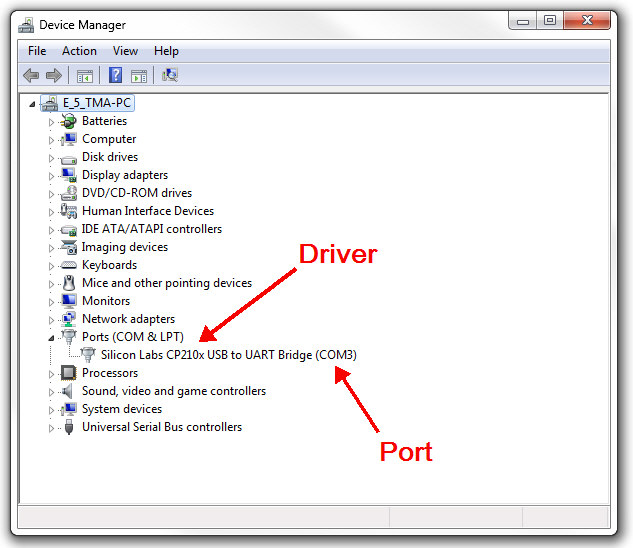Viewport: 633px width, 548px height.
Task: Select the Batteries label
Action: coord(105,121)
